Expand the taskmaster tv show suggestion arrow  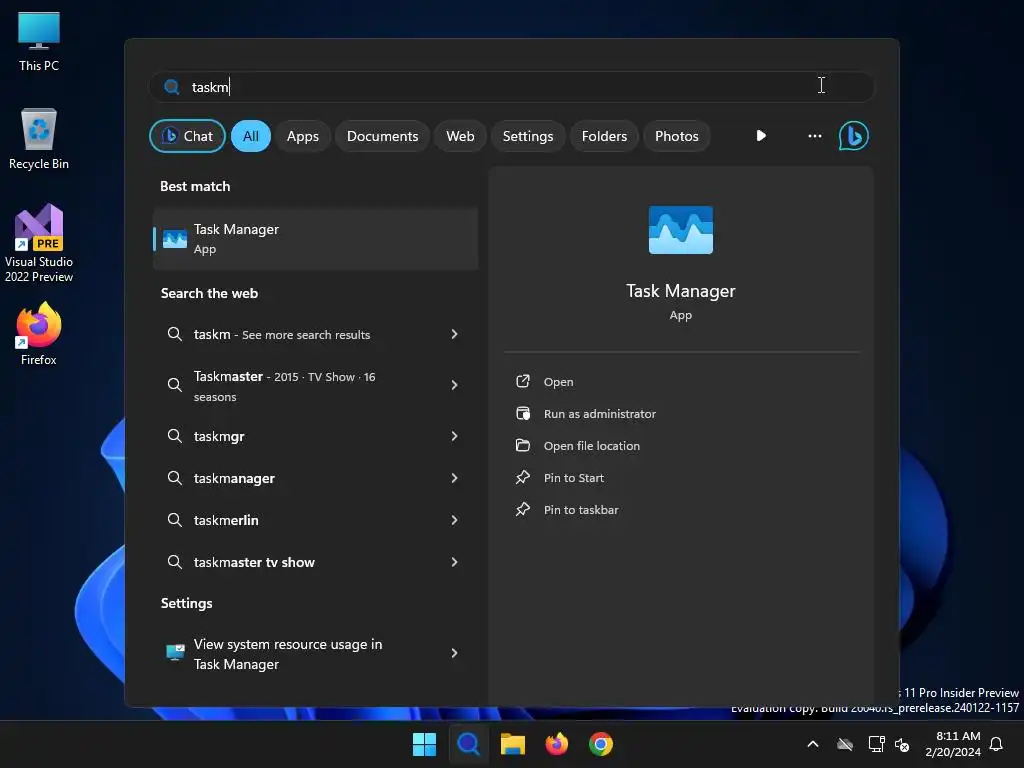pyautogui.click(x=455, y=562)
